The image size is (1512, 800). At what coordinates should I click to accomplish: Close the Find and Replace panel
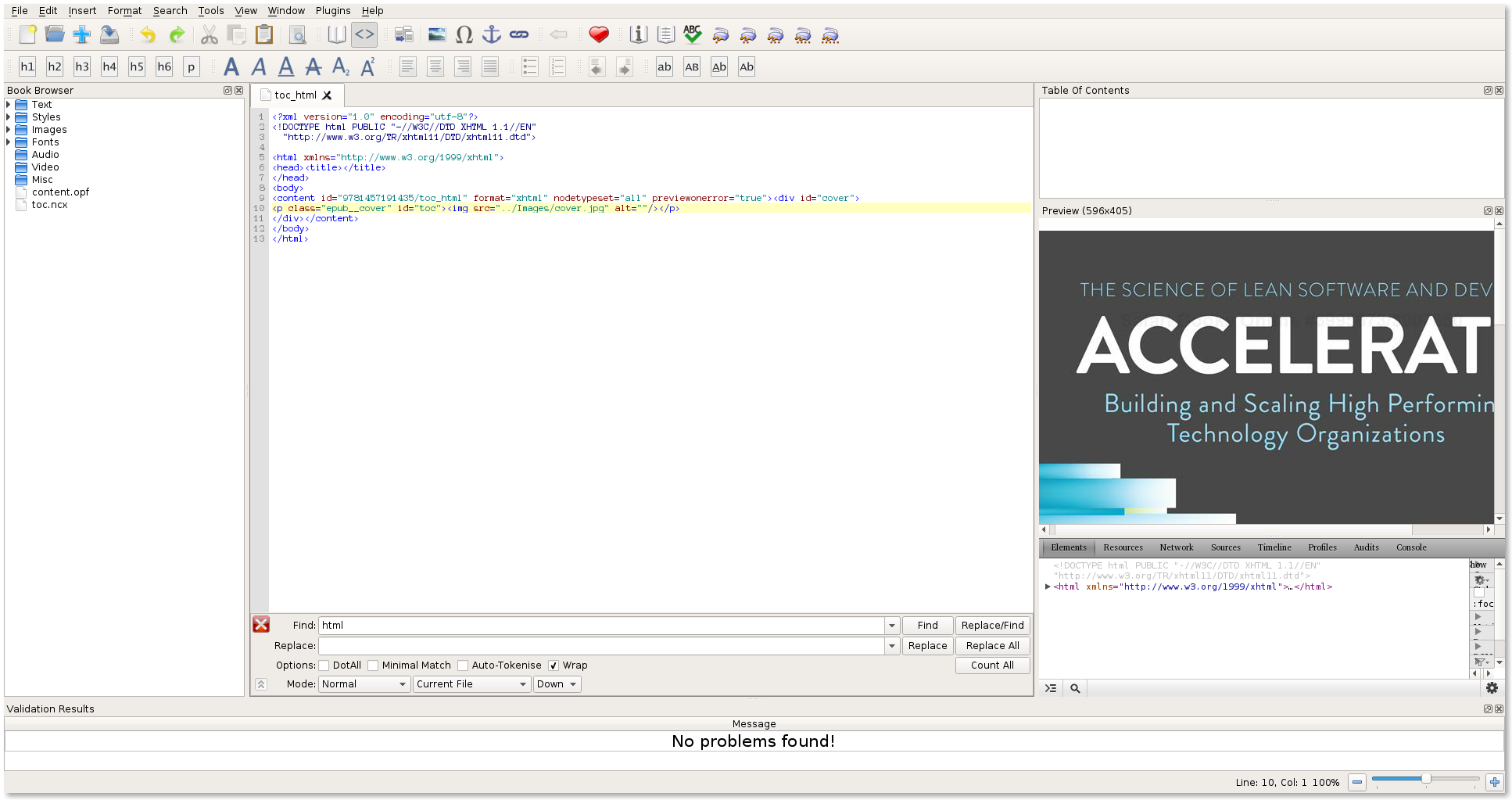coord(261,625)
